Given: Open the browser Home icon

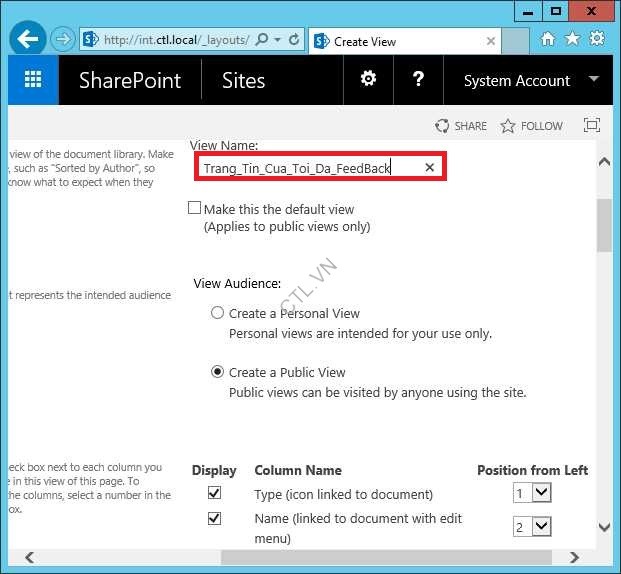Looking at the screenshot, I should click(x=548, y=39).
